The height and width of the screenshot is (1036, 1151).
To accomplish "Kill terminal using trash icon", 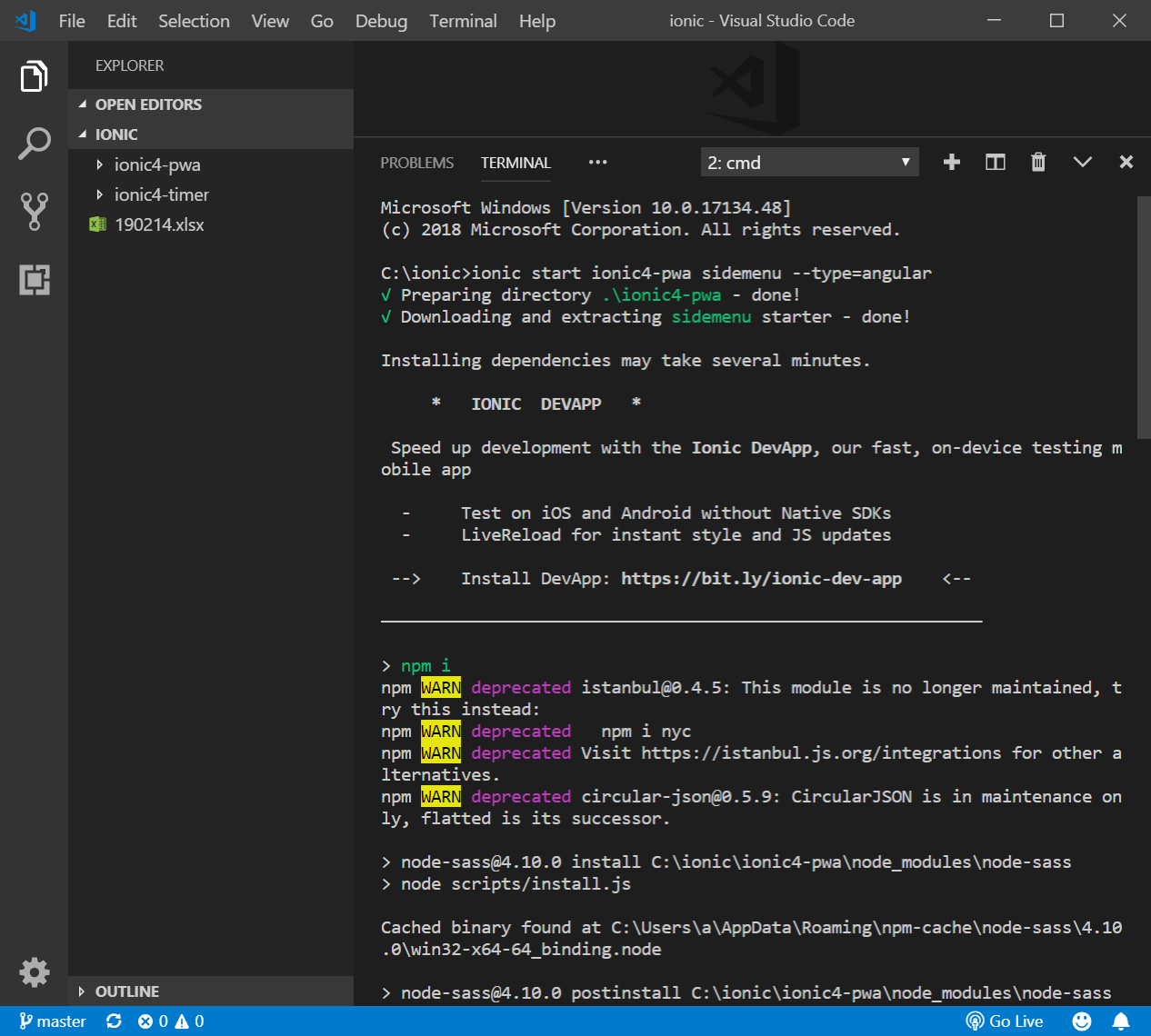I will (1038, 162).
